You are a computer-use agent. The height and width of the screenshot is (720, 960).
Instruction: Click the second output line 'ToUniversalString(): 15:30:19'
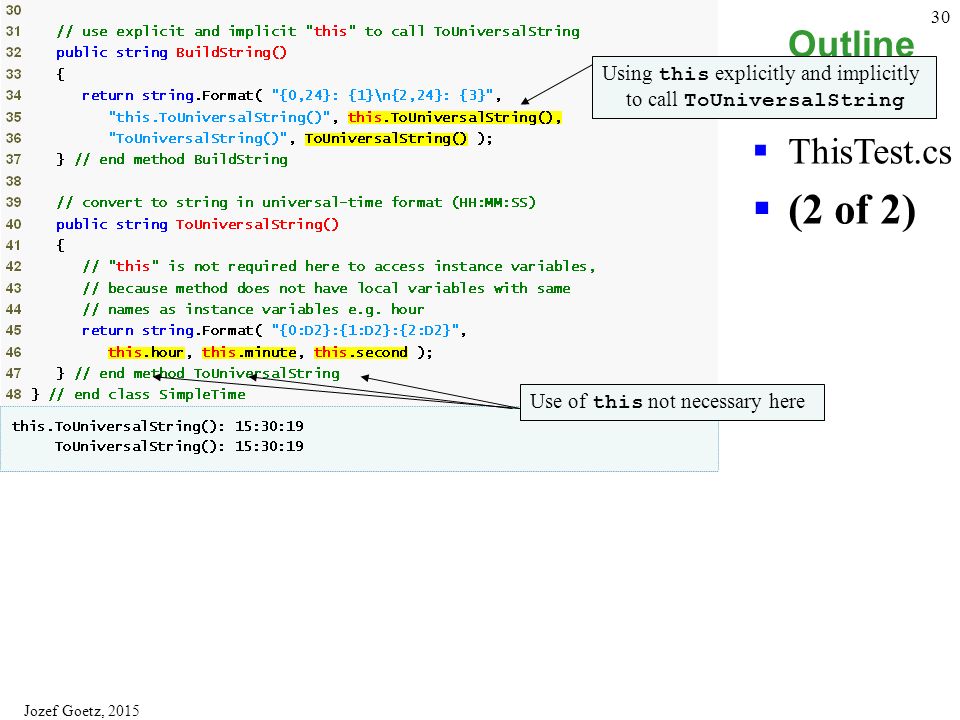(179, 446)
